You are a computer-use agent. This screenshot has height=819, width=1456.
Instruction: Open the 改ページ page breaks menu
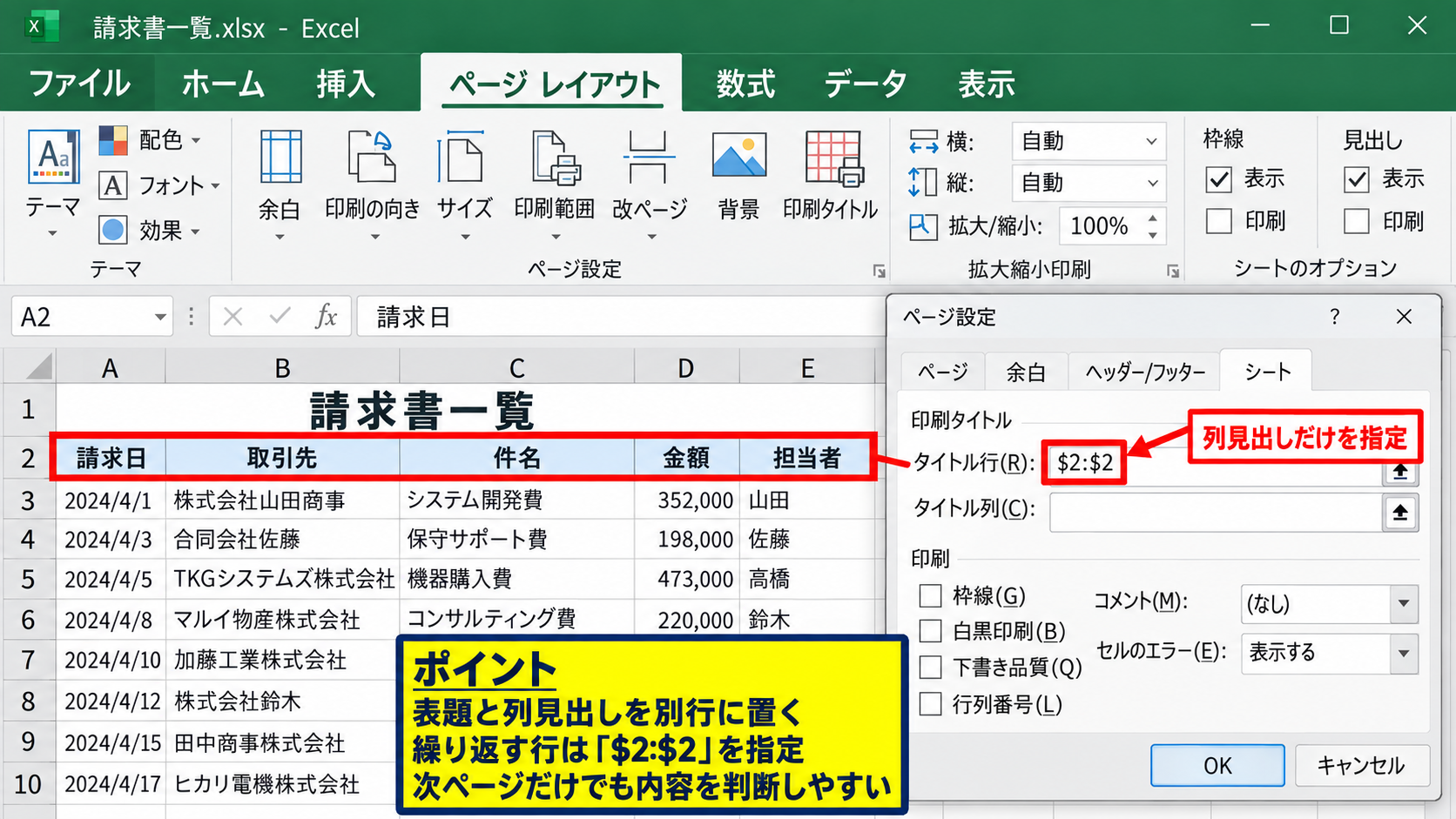point(650,185)
